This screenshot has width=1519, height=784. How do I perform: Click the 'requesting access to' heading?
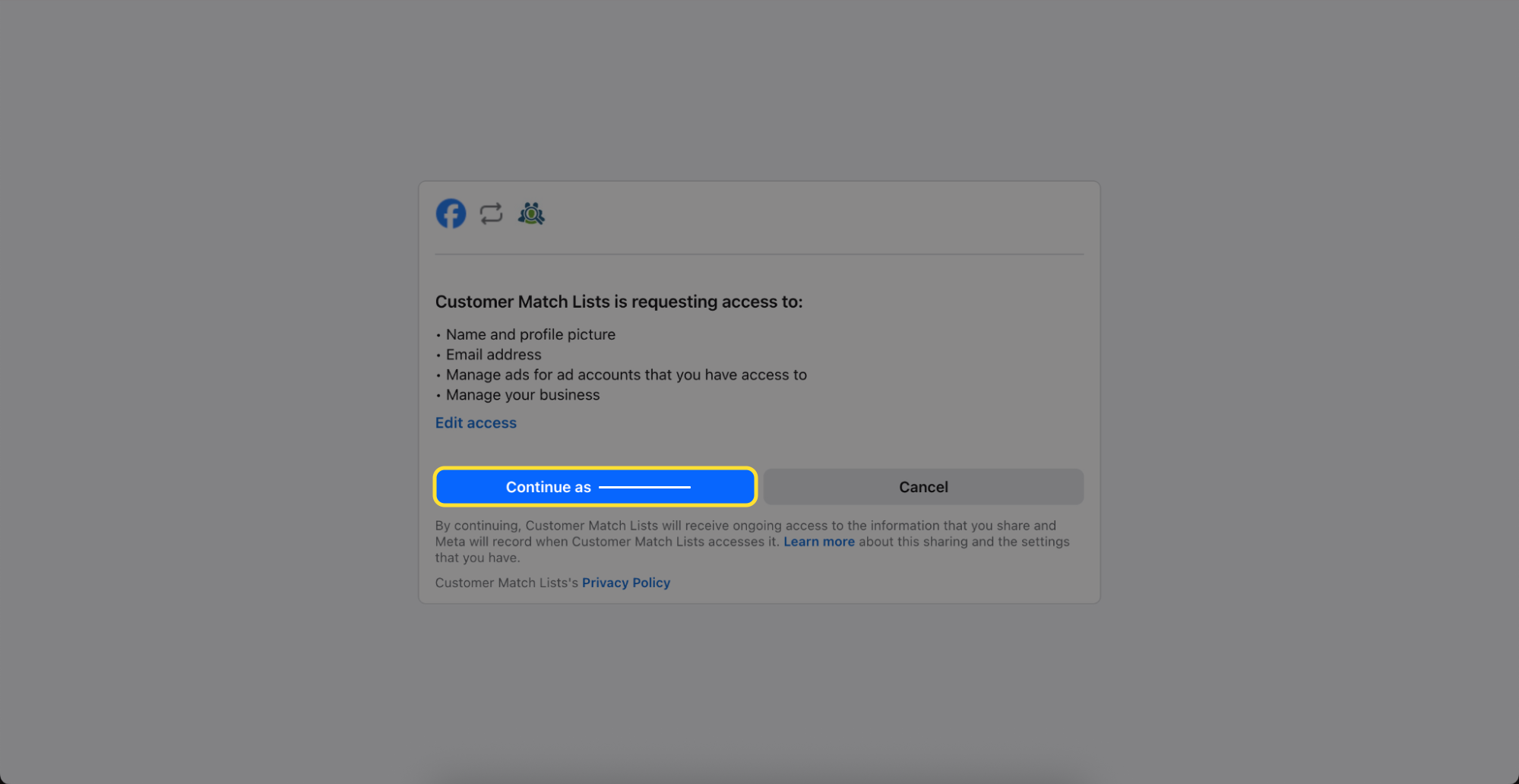tap(619, 302)
